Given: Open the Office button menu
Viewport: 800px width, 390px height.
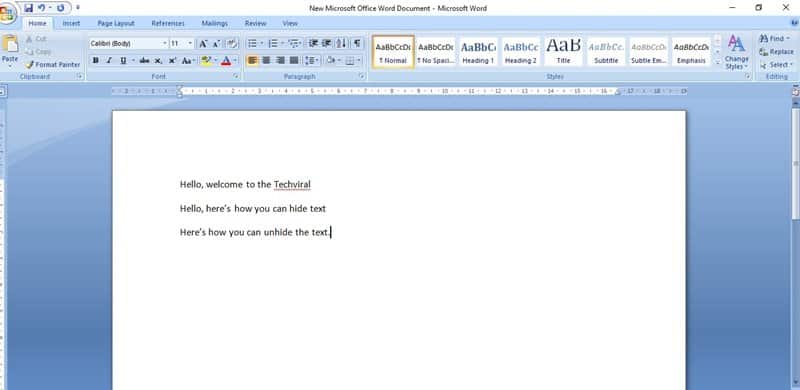Looking at the screenshot, I should (x=7, y=13).
